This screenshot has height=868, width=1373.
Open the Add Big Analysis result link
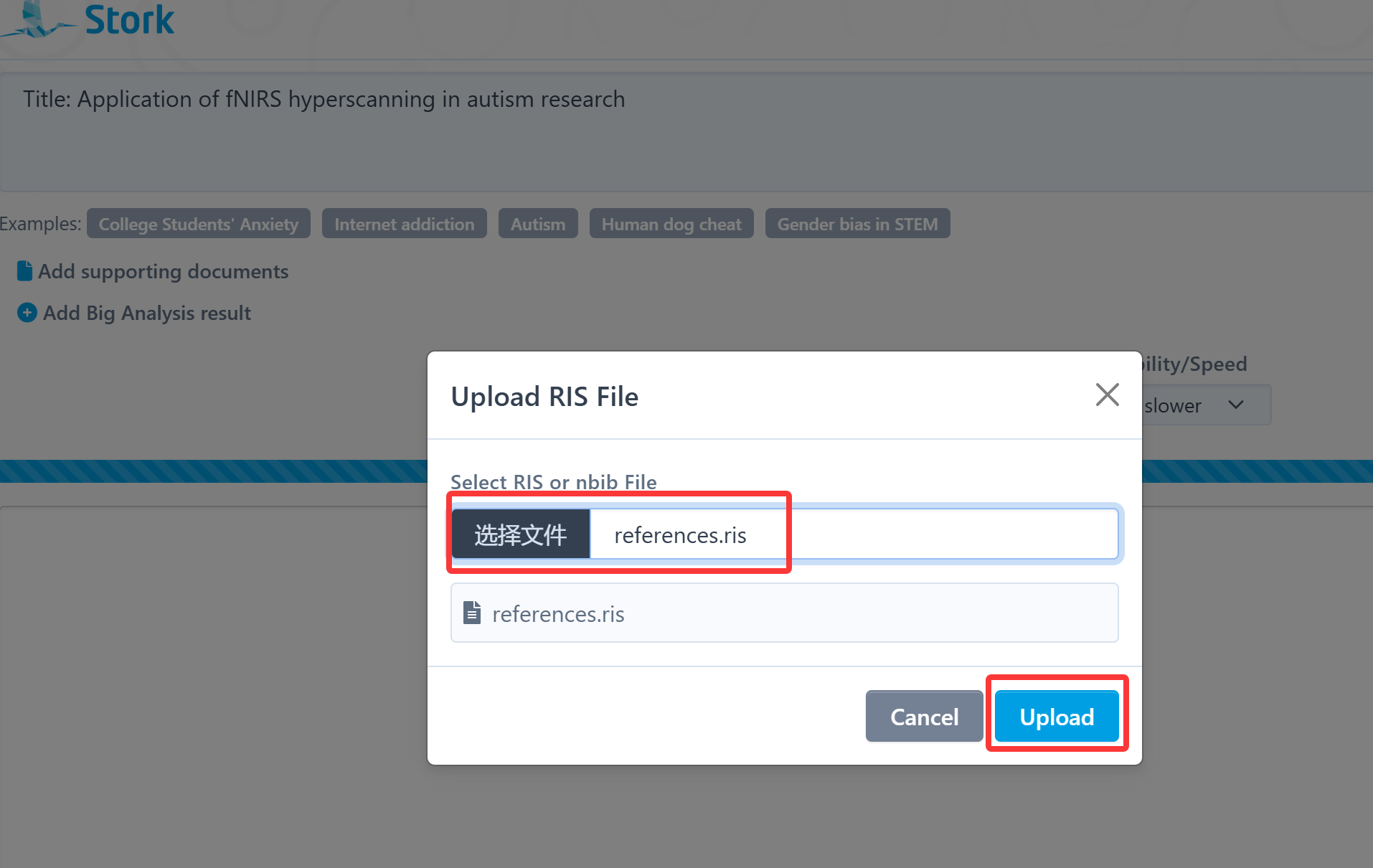point(147,313)
